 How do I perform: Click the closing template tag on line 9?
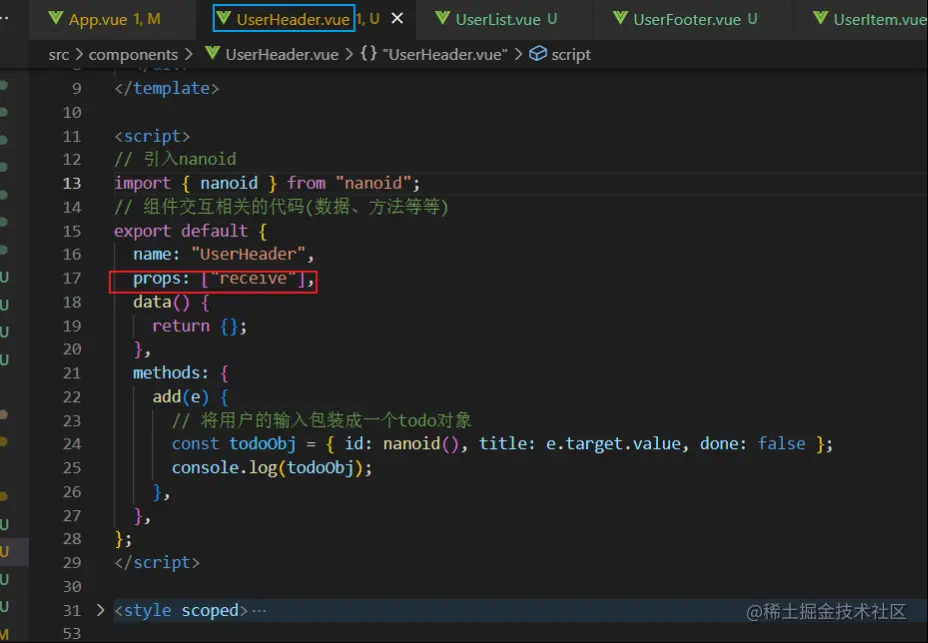click(x=166, y=88)
